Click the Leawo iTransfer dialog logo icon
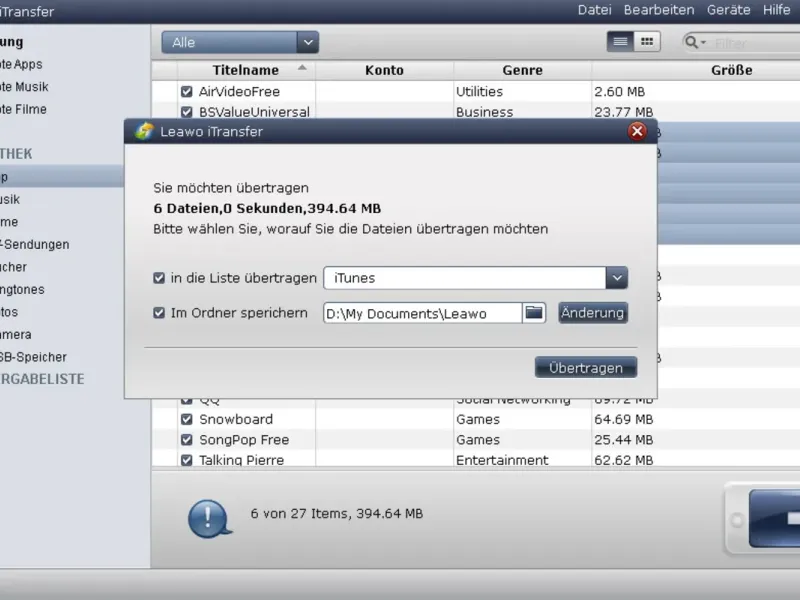This screenshot has width=800, height=600. click(144, 132)
